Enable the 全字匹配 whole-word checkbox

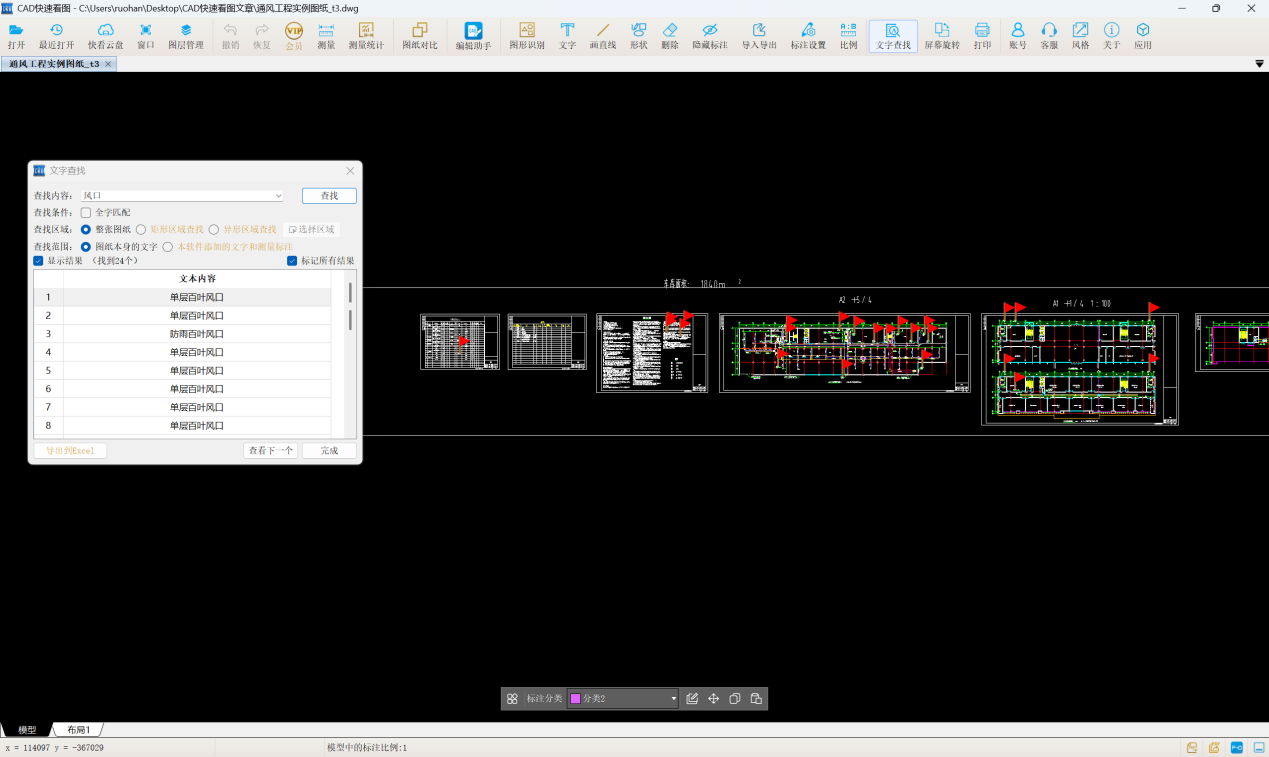pos(86,213)
